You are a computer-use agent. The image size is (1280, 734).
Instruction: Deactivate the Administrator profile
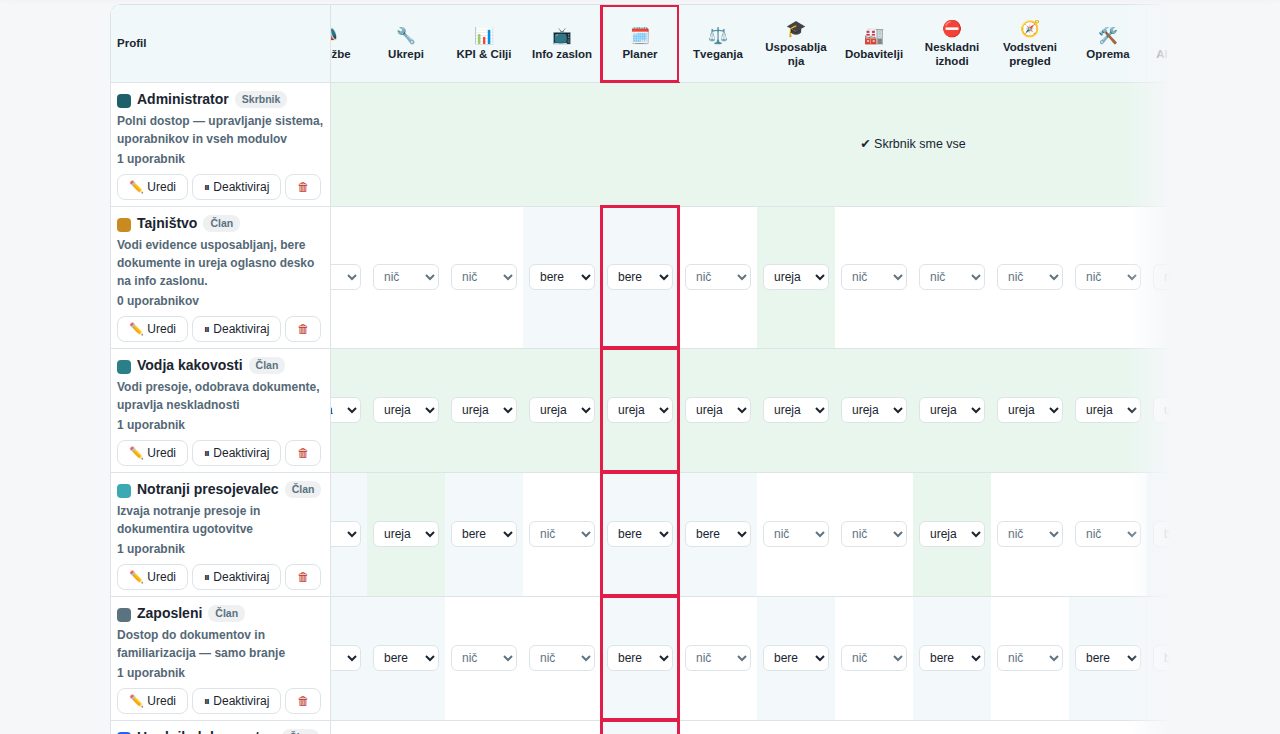point(236,187)
